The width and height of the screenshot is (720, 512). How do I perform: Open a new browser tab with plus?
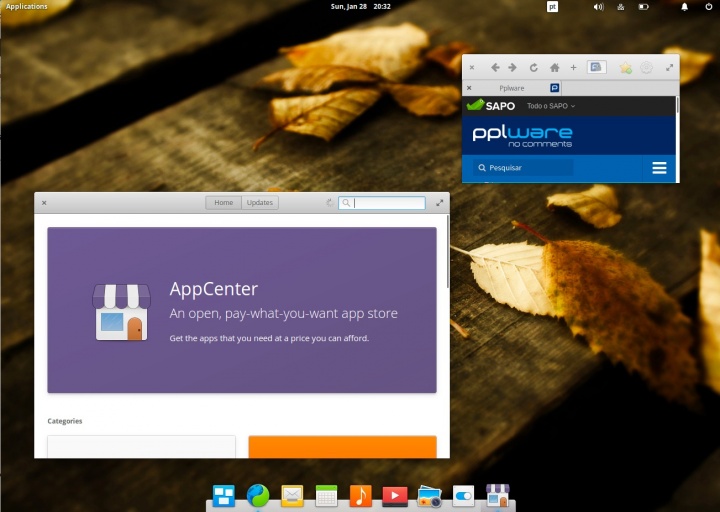(573, 68)
